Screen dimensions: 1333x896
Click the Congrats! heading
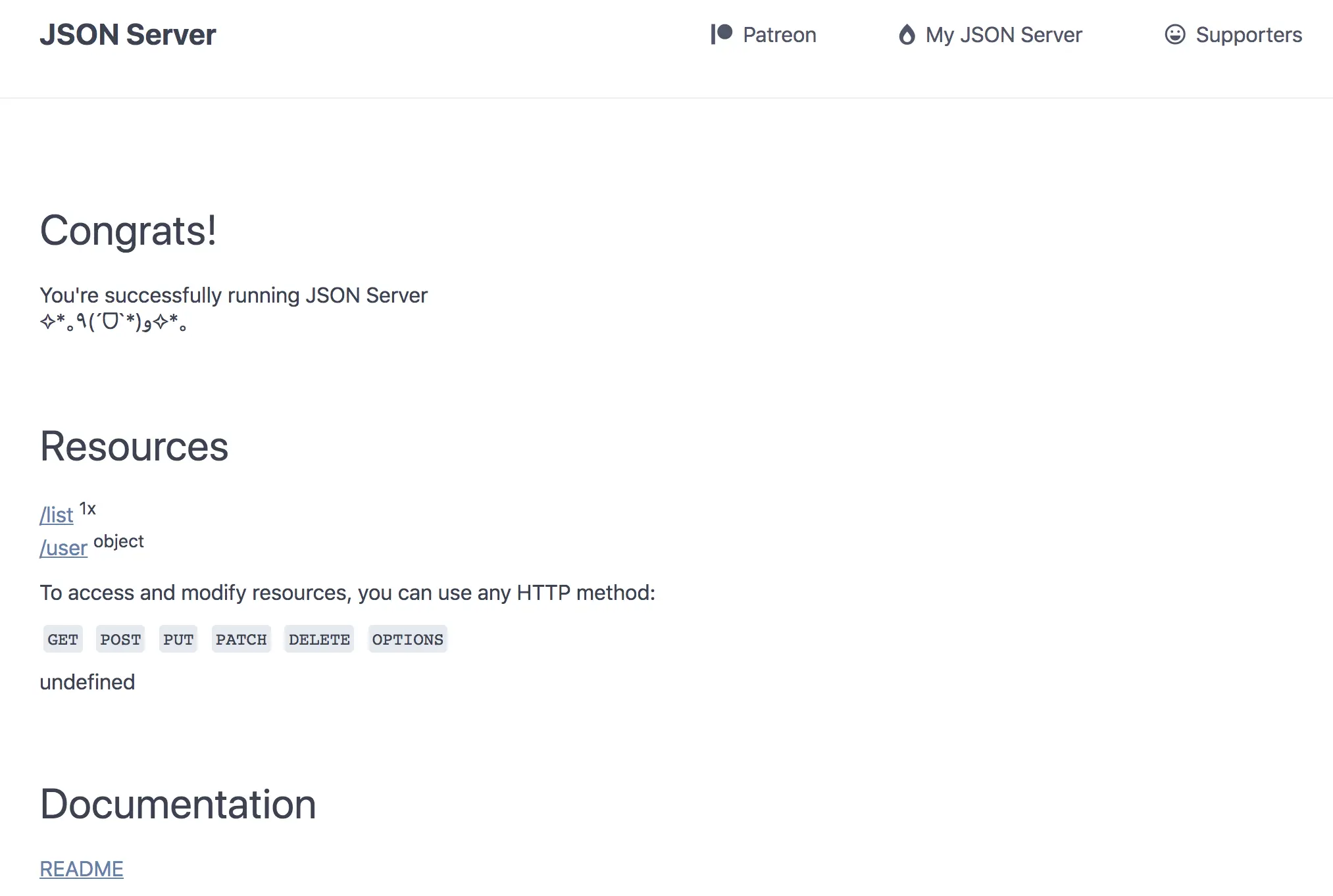128,231
